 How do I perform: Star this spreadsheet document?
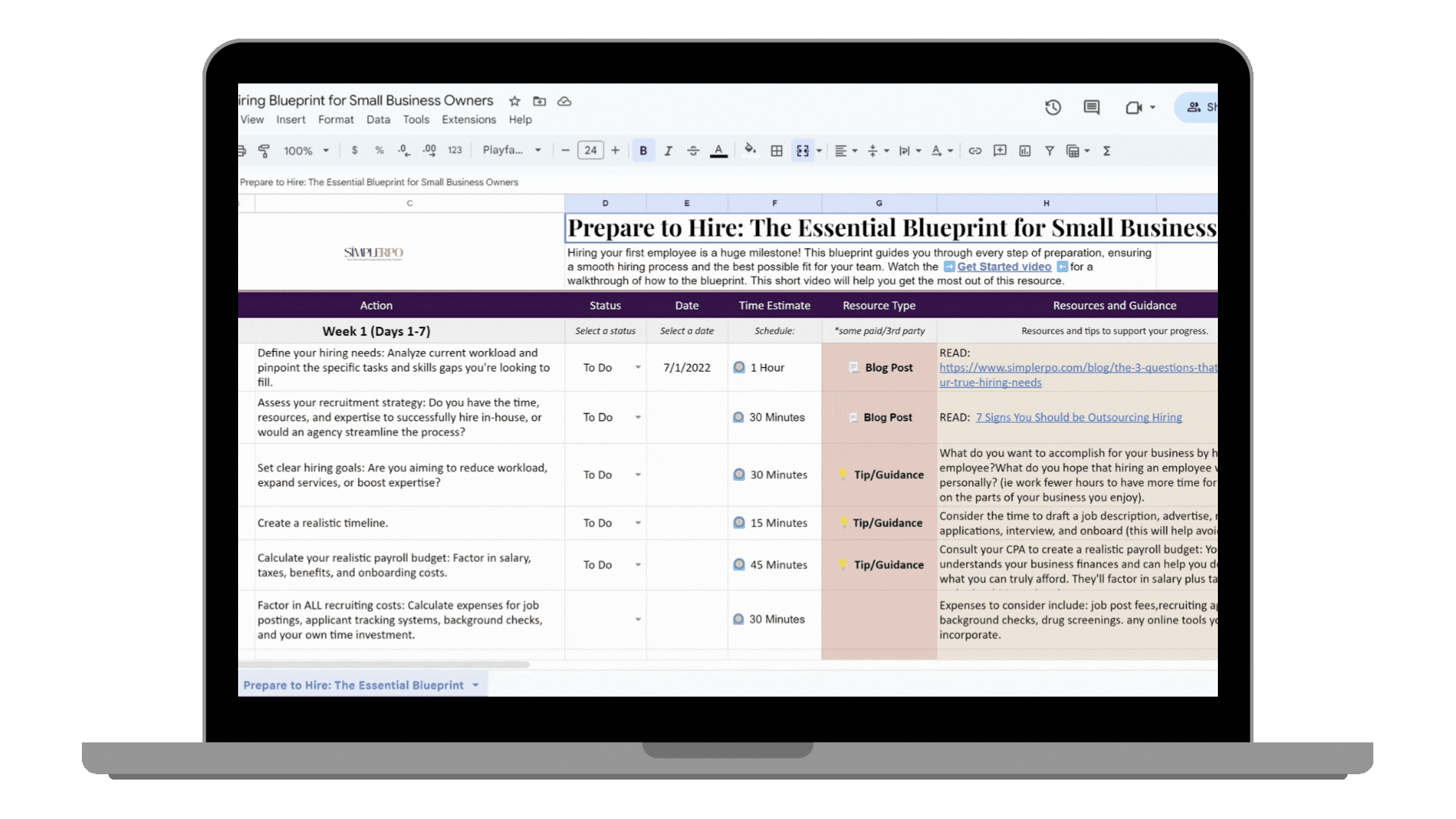click(x=514, y=101)
